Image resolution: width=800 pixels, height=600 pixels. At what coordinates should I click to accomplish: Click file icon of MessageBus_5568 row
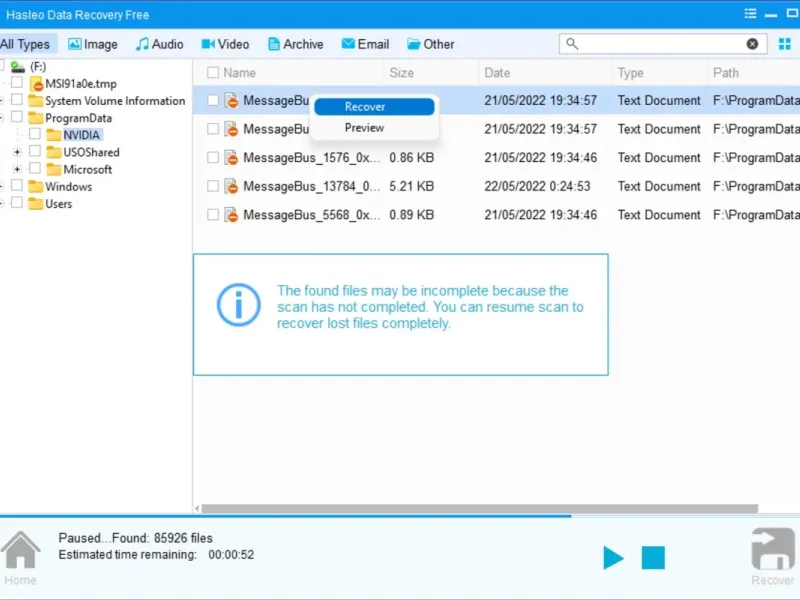(231, 215)
